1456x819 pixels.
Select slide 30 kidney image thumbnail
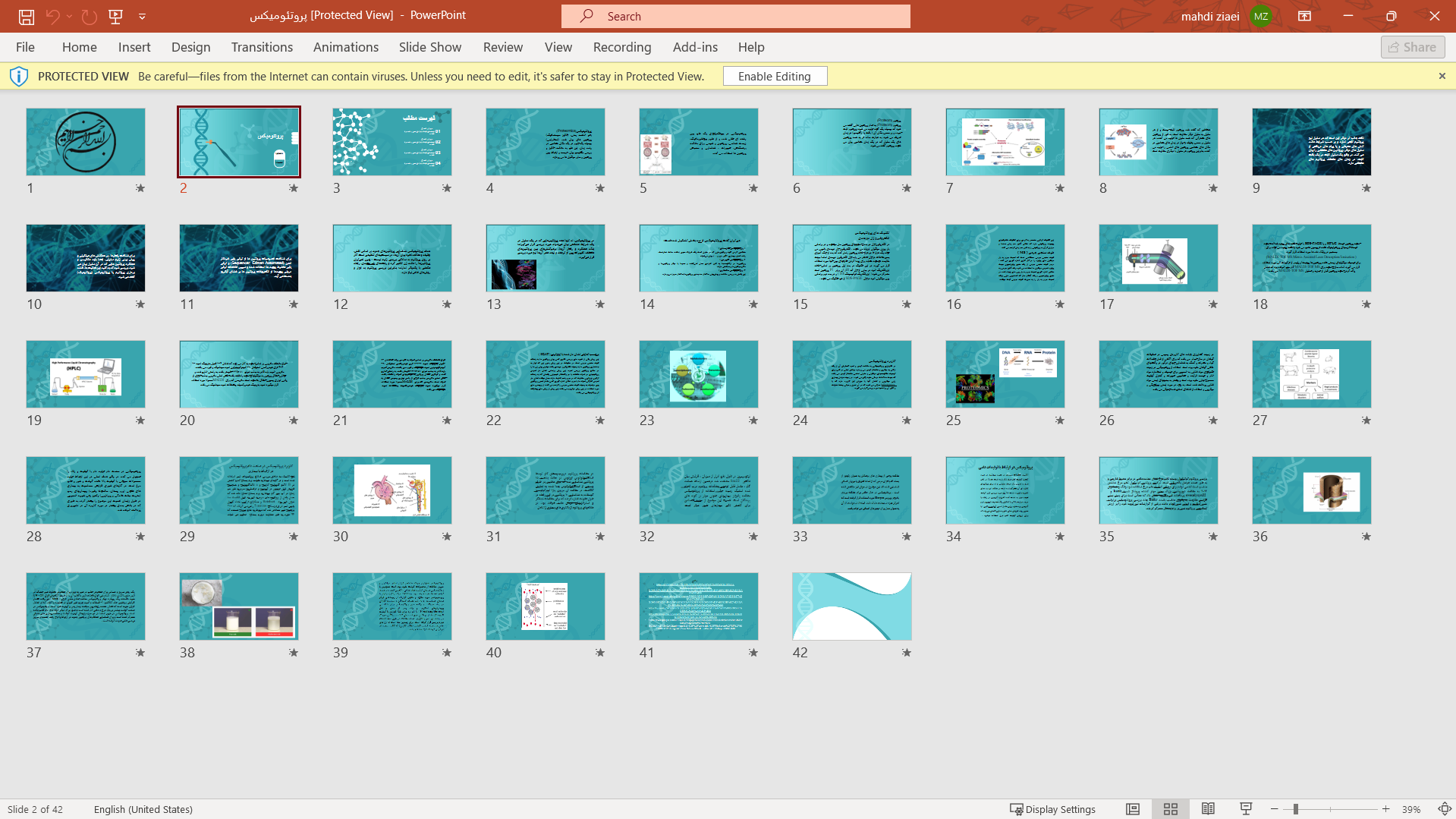tap(392, 490)
